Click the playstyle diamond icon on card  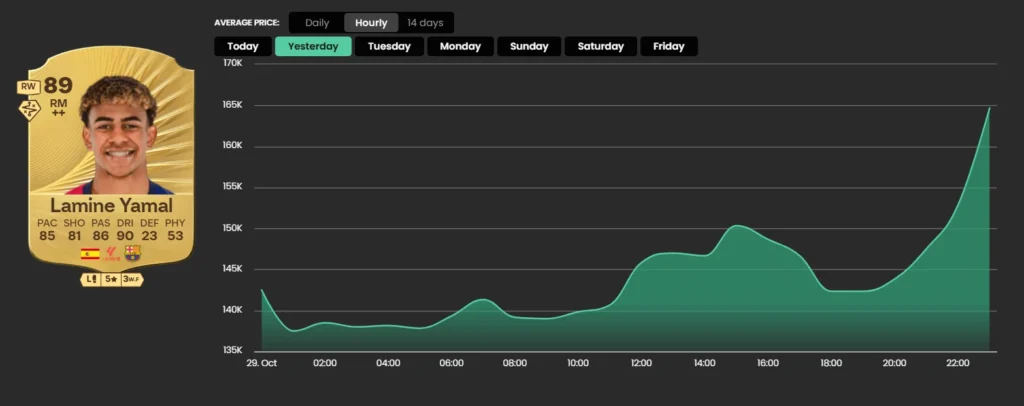29,109
